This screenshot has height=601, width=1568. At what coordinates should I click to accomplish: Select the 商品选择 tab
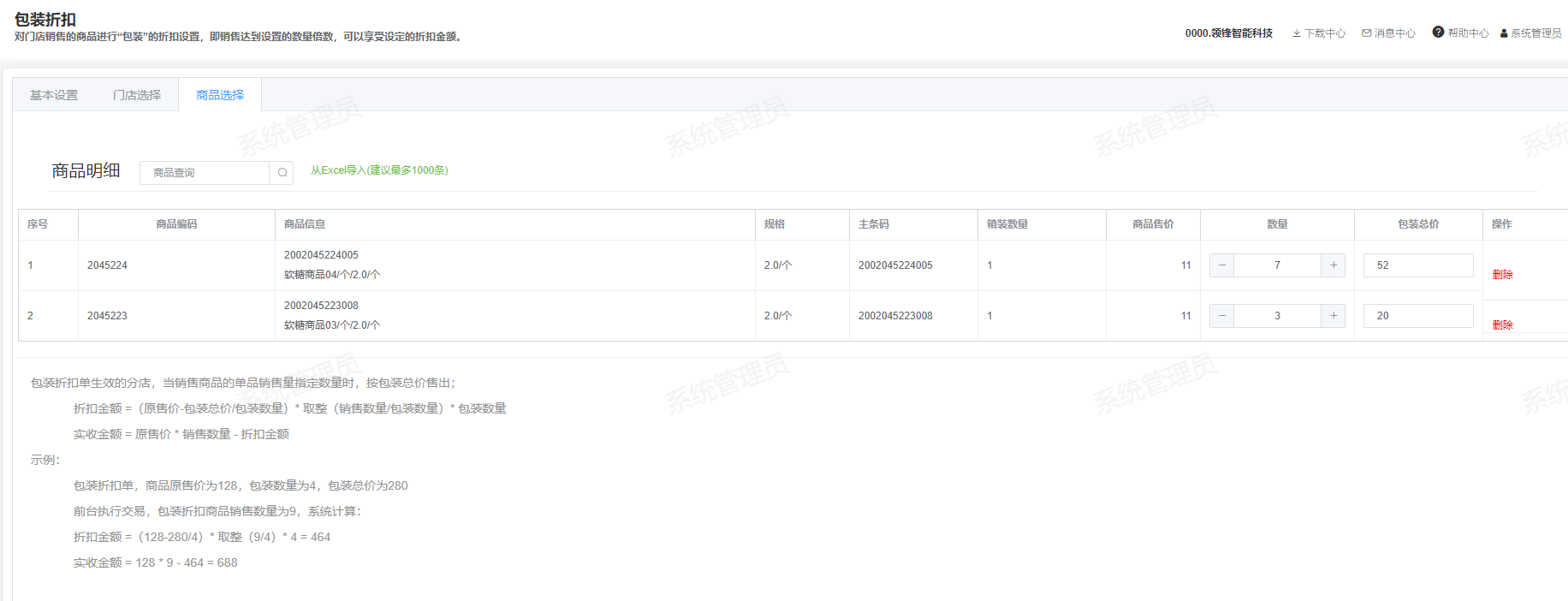click(220, 95)
